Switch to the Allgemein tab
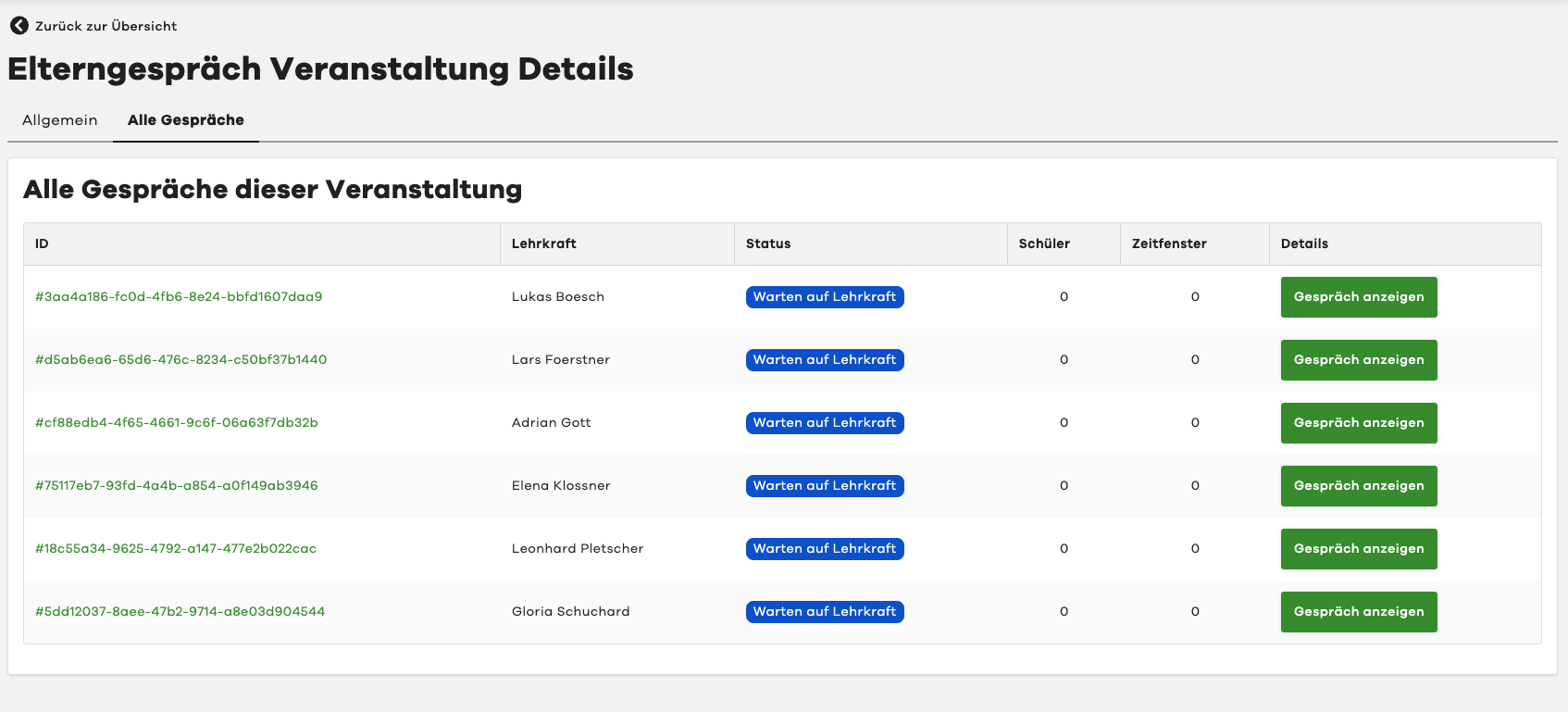The image size is (1568, 712). pyautogui.click(x=60, y=120)
